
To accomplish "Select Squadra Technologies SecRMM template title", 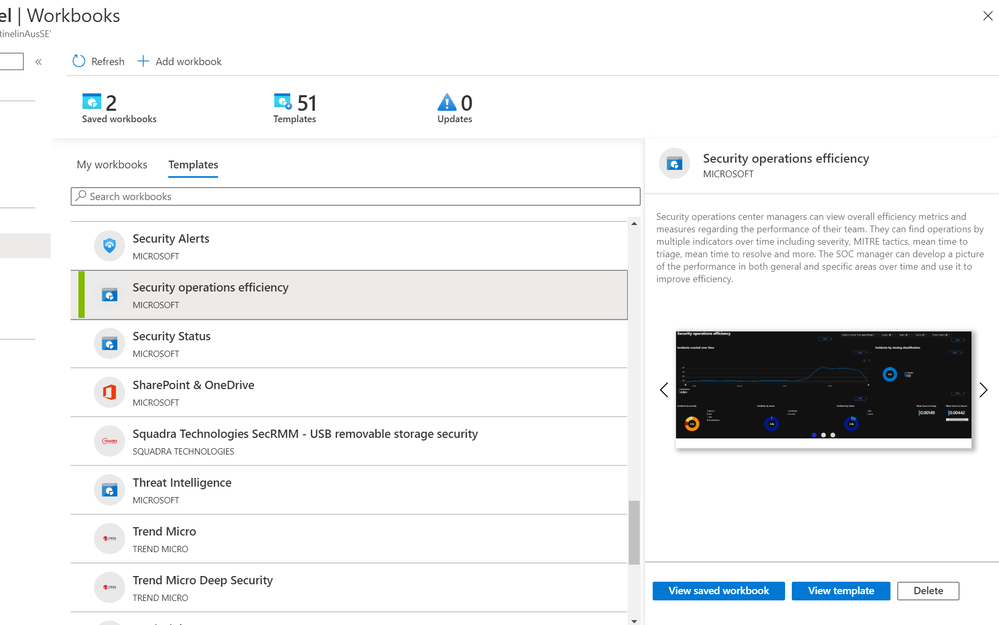I will 305,433.
